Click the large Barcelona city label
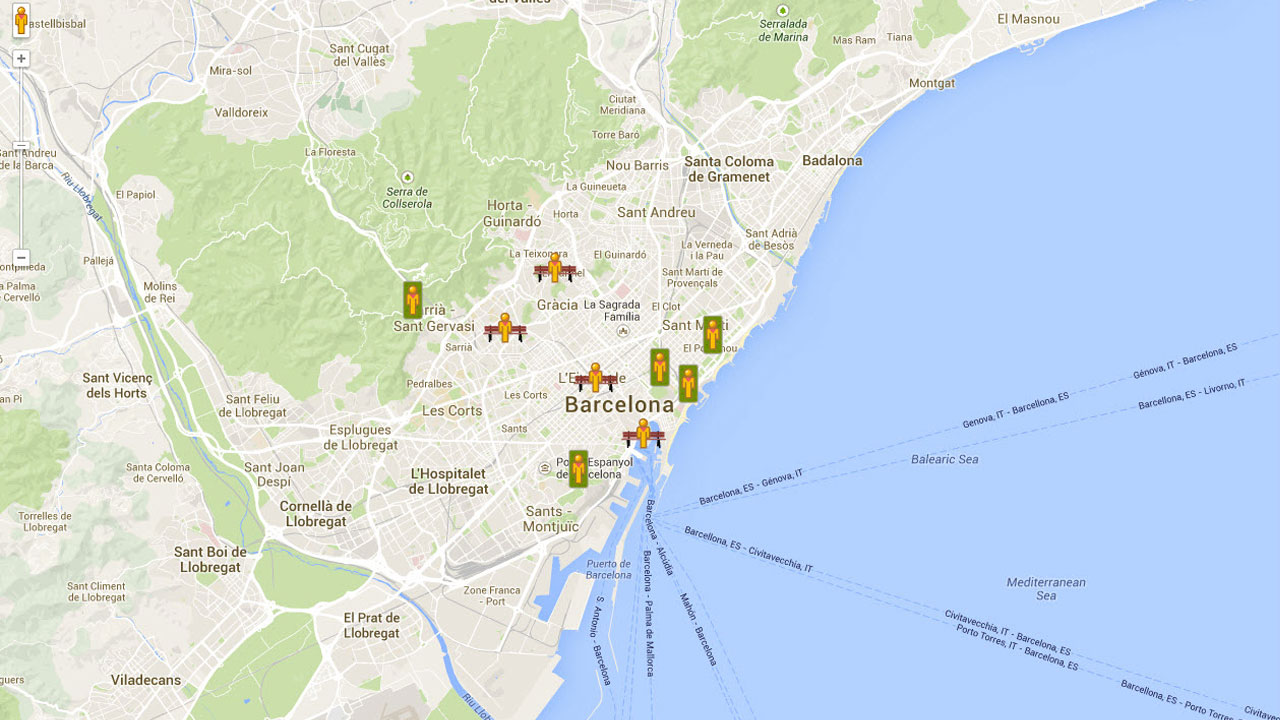The height and width of the screenshot is (720, 1280). tap(619, 405)
